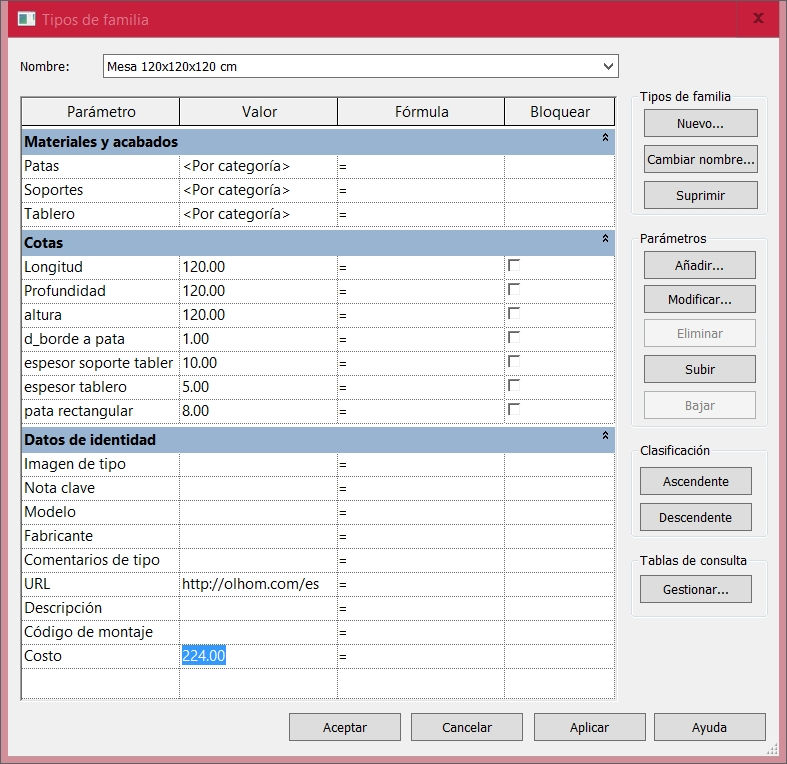Image resolution: width=787 pixels, height=764 pixels.
Task: Click the Tipos de familia window icon
Action: (26, 19)
